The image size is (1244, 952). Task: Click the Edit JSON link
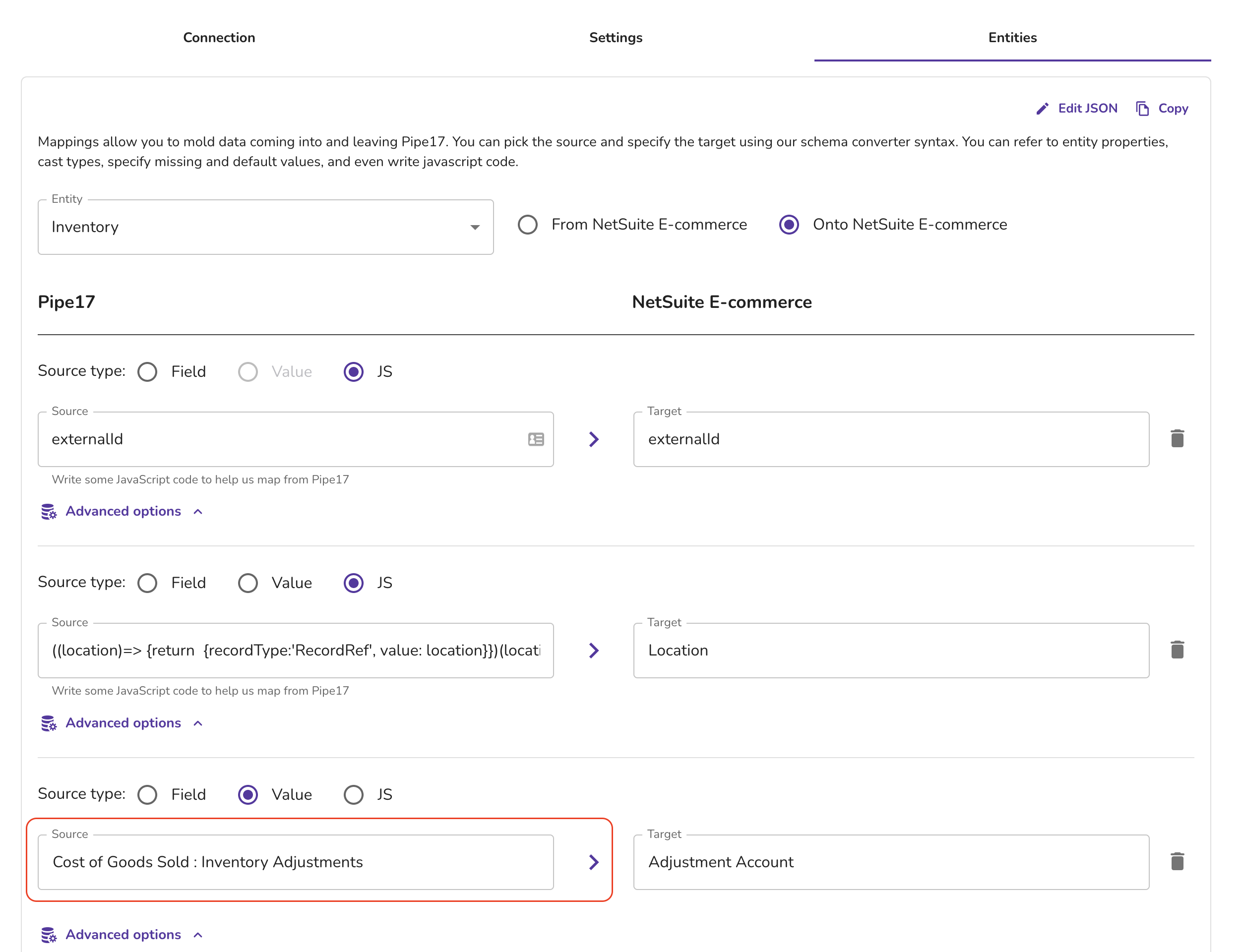[1076, 108]
